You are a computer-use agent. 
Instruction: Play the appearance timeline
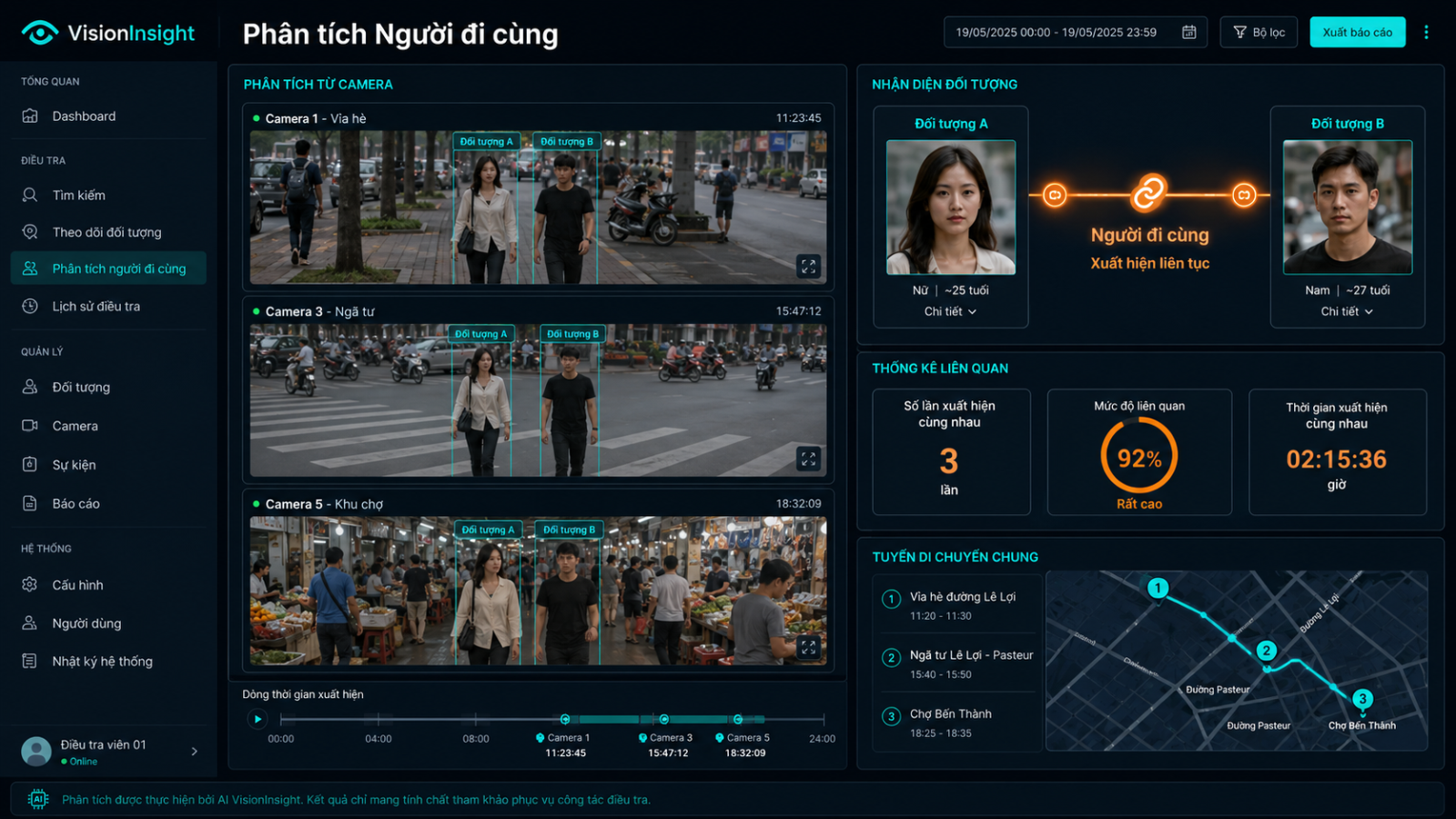point(258,719)
